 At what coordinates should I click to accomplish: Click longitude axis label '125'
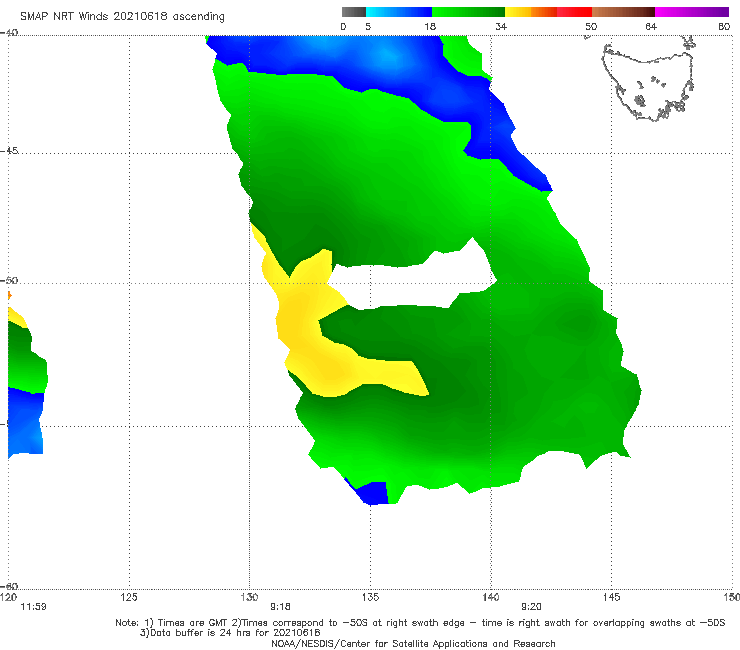tap(129, 597)
